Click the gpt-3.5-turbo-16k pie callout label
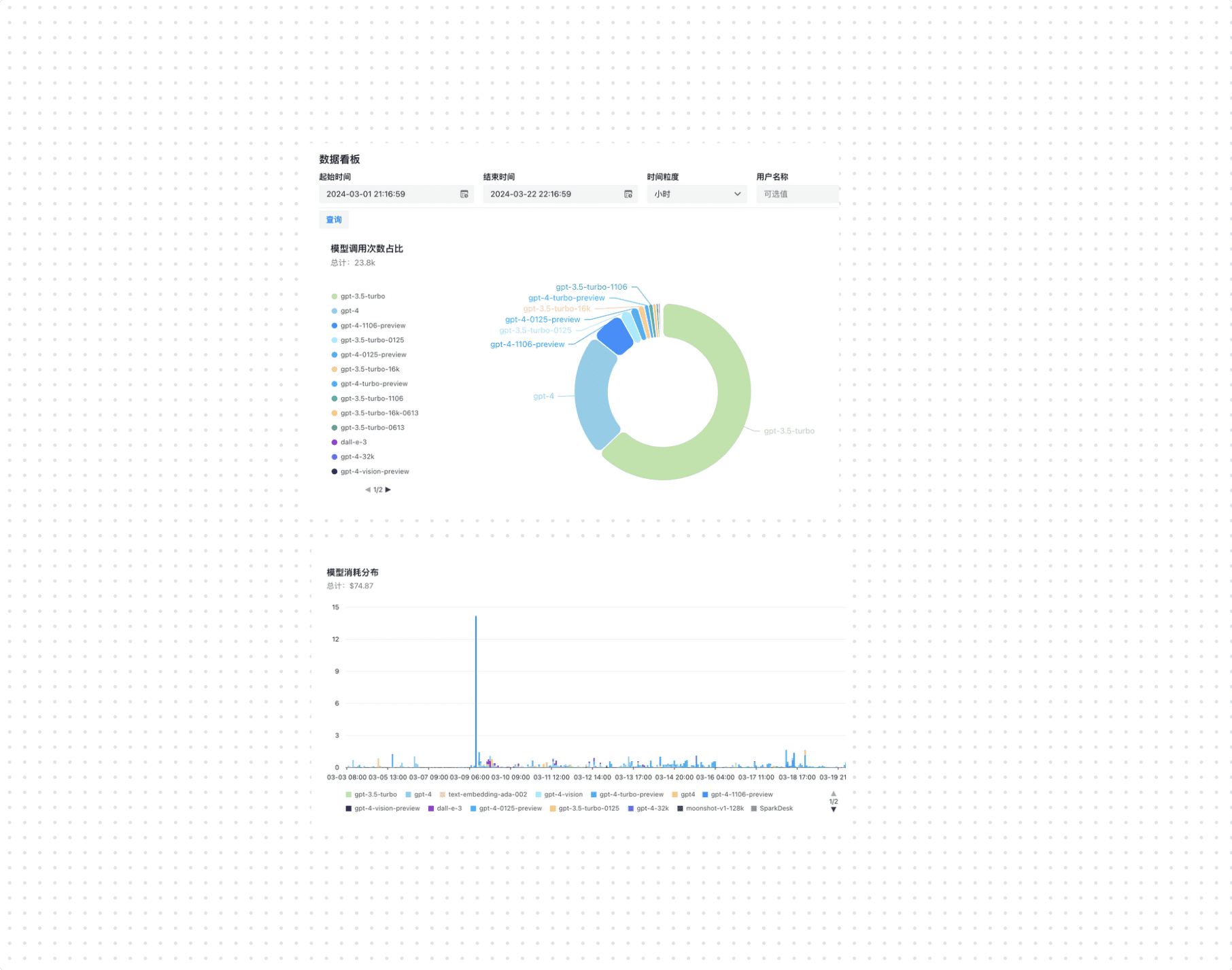Image resolution: width=1232 pixels, height=970 pixels. coord(557,309)
